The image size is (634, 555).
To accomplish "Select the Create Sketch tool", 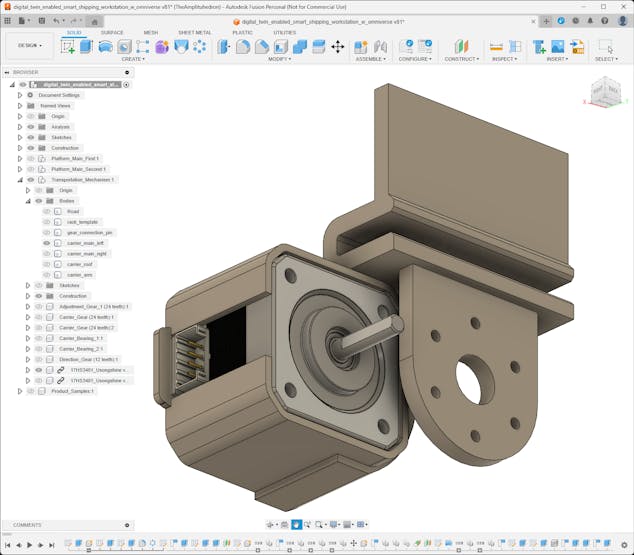I will (x=68, y=46).
